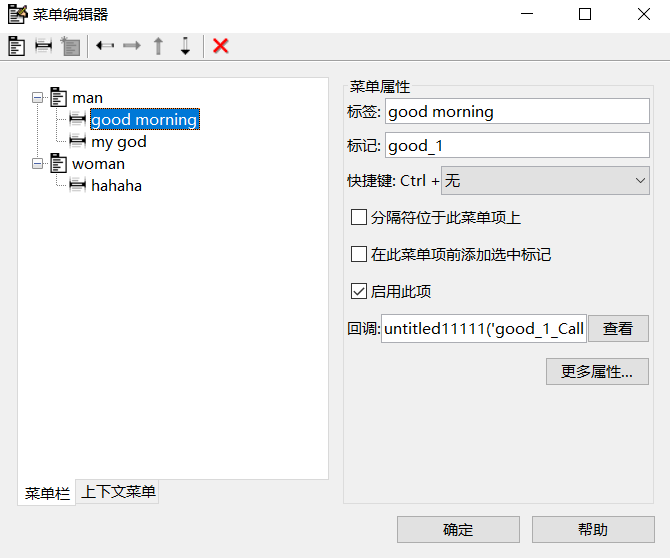Image resolution: width=670 pixels, height=558 pixels.
Task: Click the menu icon beside man
Action: coord(59,97)
